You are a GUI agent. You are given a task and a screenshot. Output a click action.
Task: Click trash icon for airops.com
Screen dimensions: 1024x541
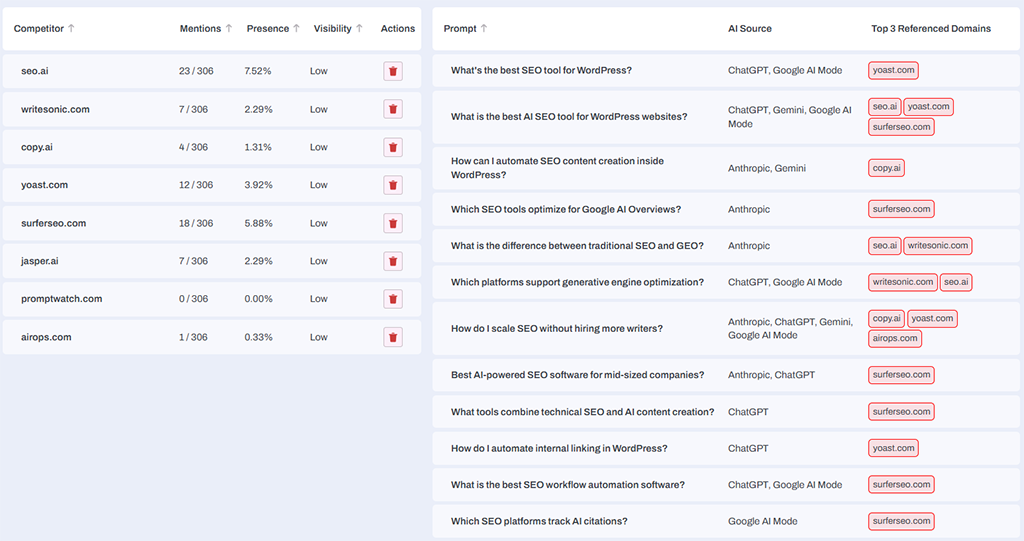coord(393,337)
